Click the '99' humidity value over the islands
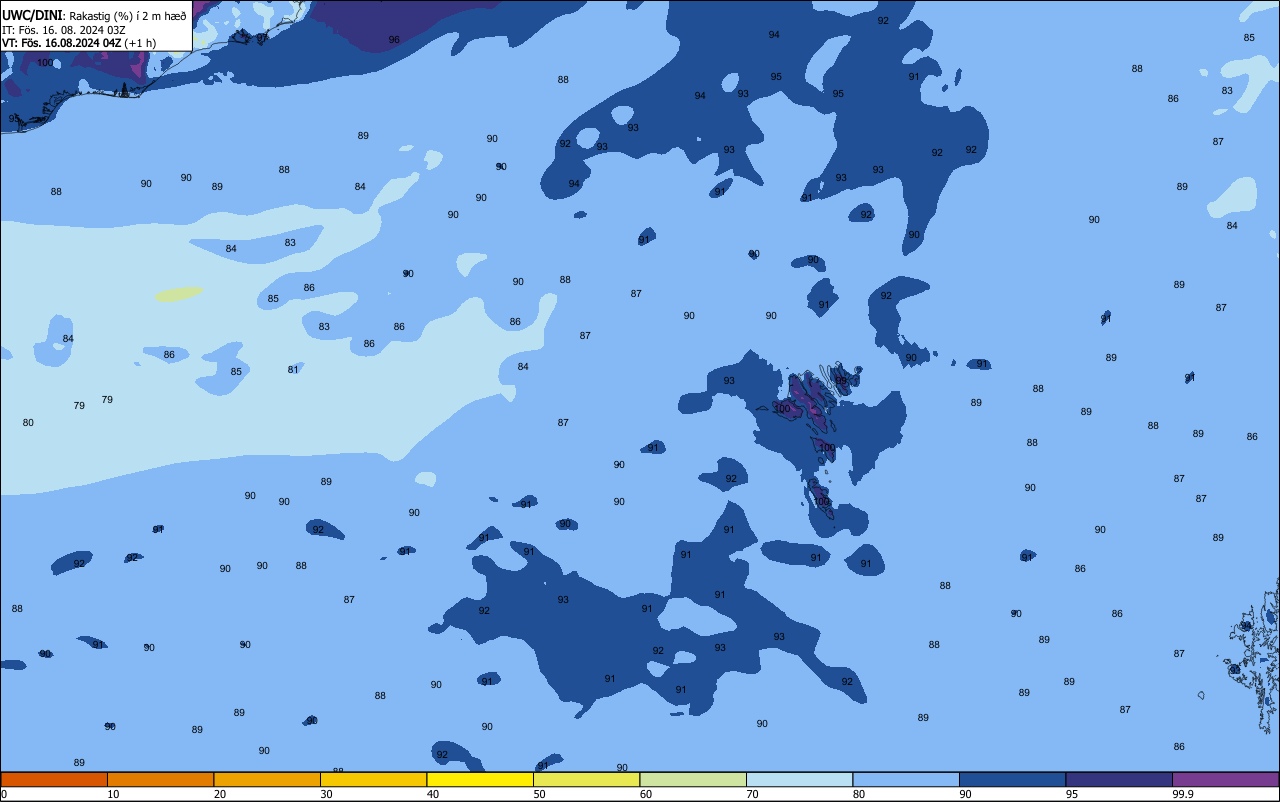Screen dimensions: 1280x802 click(x=841, y=380)
